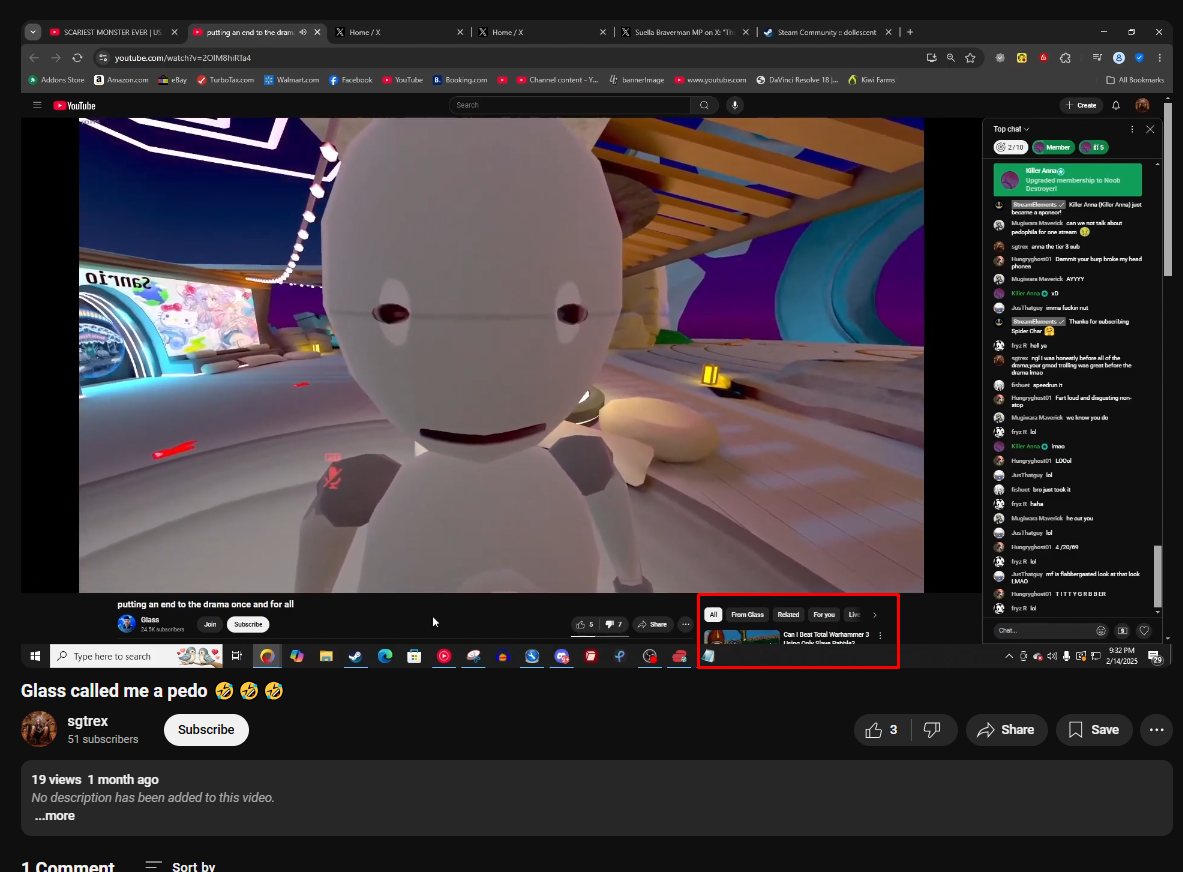The width and height of the screenshot is (1183, 872).
Task: Bookmark page with the star icon
Action: pos(970,58)
